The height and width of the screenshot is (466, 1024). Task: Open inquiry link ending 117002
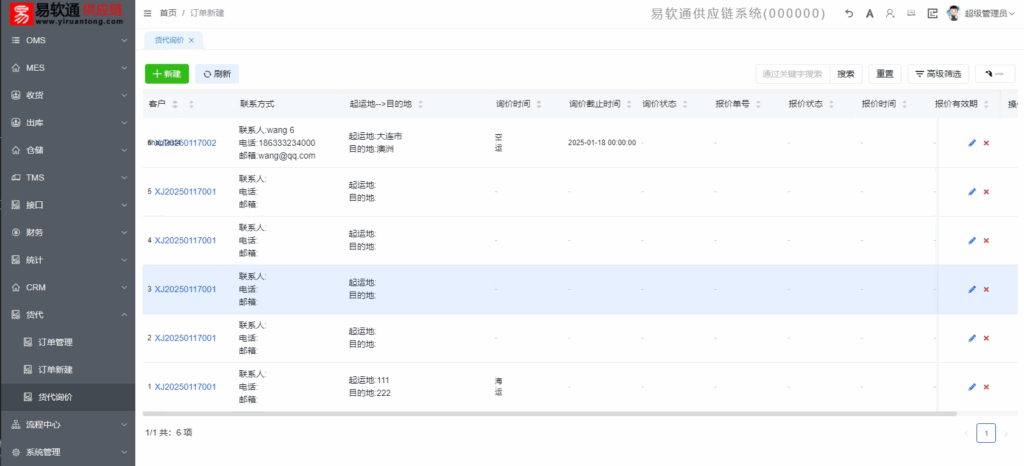[x=185, y=143]
